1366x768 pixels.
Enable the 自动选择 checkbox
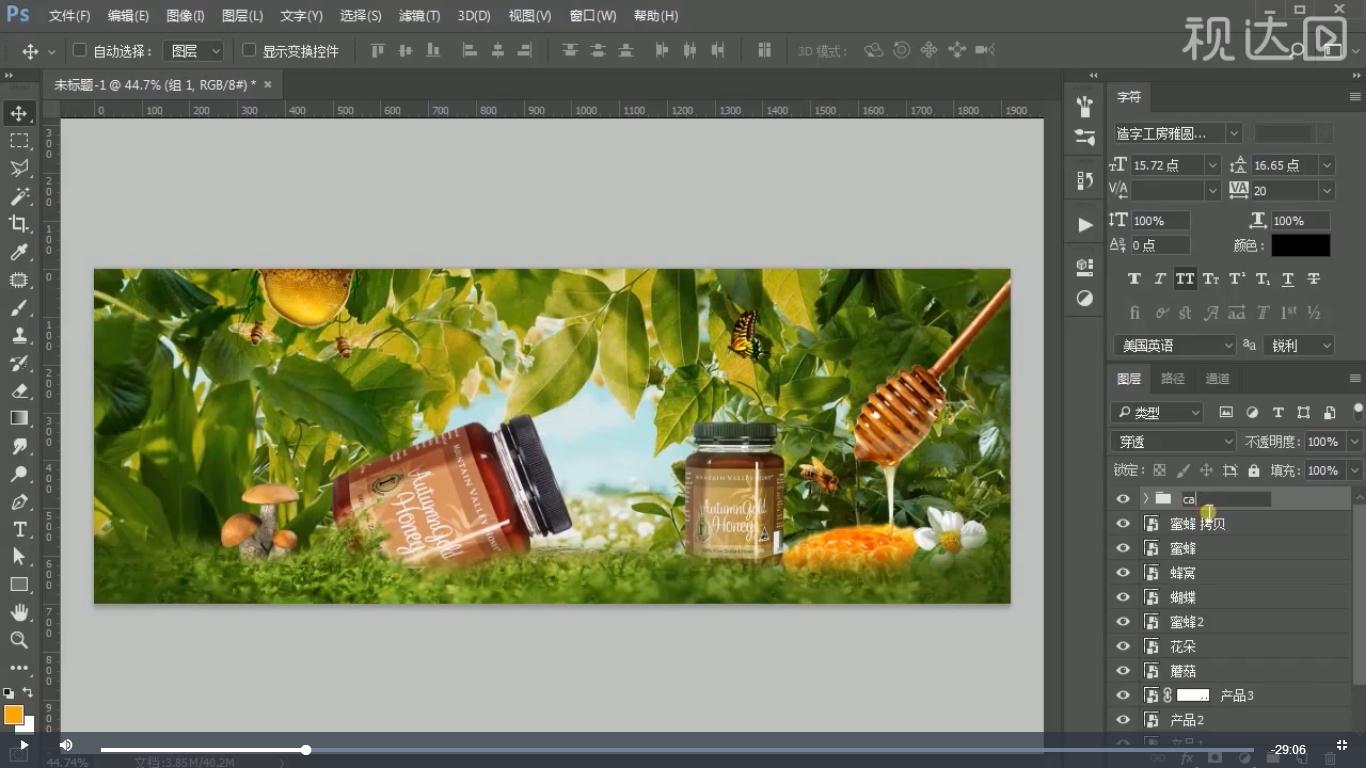coord(80,50)
